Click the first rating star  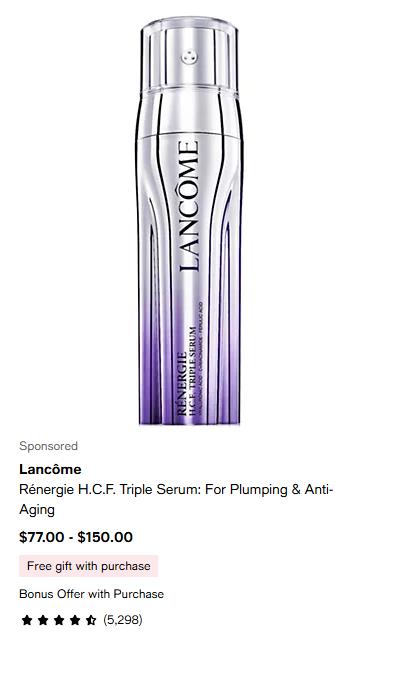point(27,620)
